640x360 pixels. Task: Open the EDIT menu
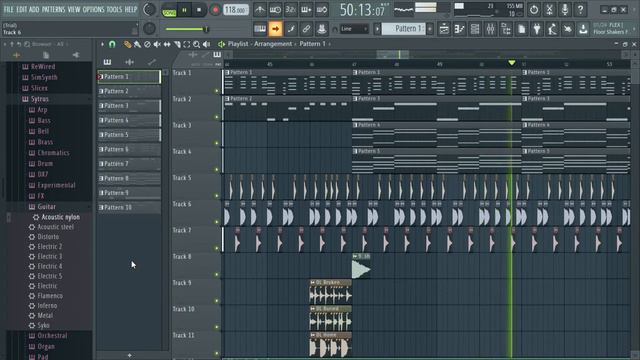[x=22, y=9]
